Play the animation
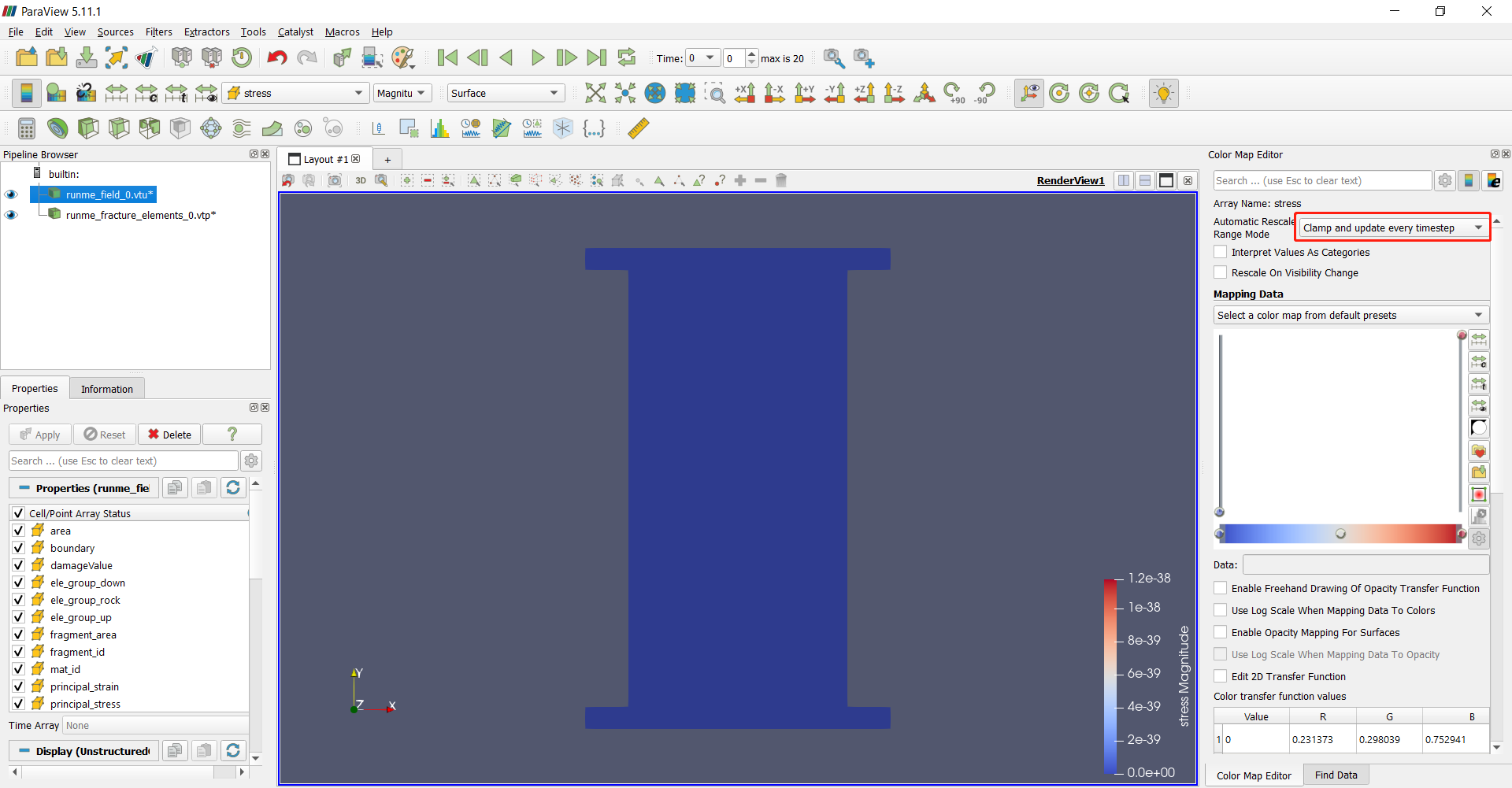1512x788 pixels. tap(538, 57)
